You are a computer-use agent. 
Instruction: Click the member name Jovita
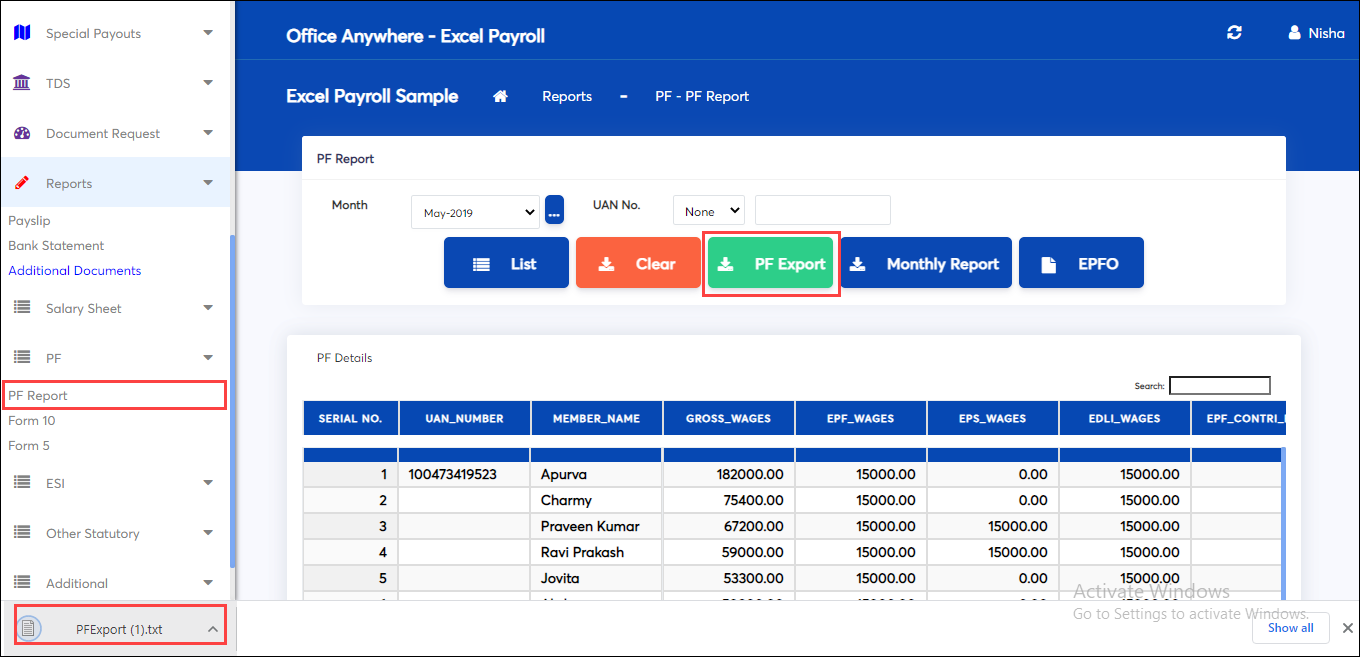click(x=561, y=578)
